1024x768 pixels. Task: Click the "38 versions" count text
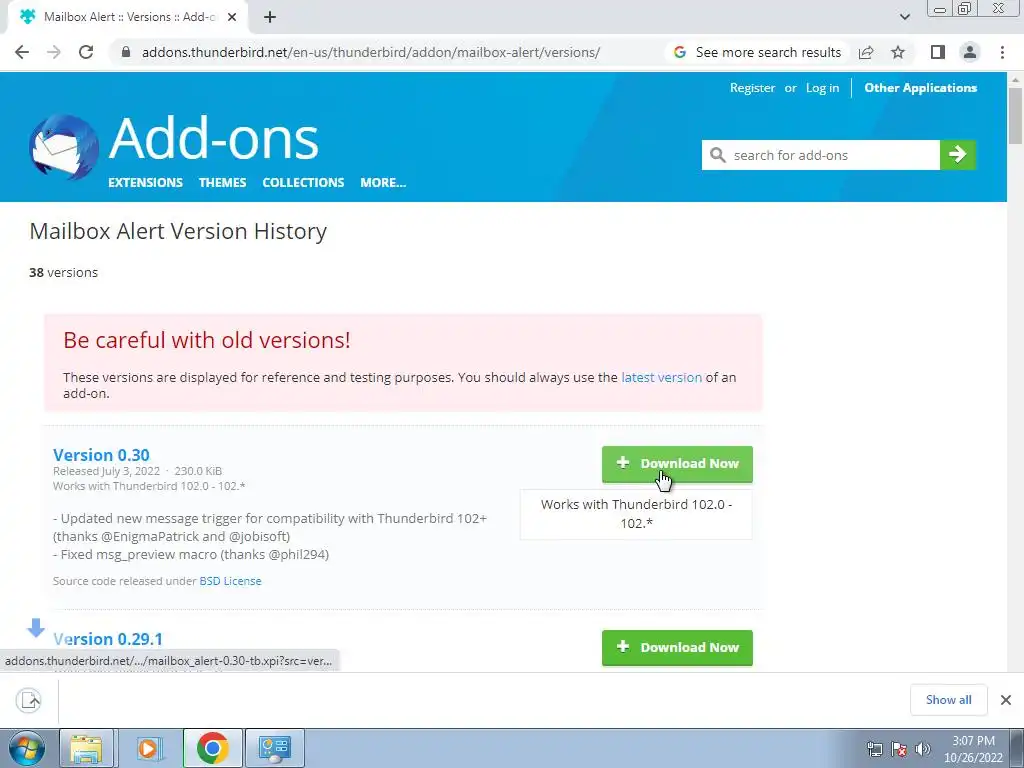click(x=63, y=272)
